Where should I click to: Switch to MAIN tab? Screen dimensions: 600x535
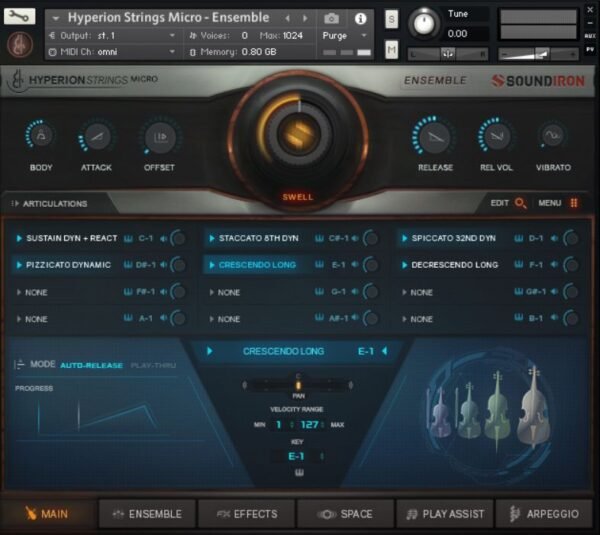47,514
